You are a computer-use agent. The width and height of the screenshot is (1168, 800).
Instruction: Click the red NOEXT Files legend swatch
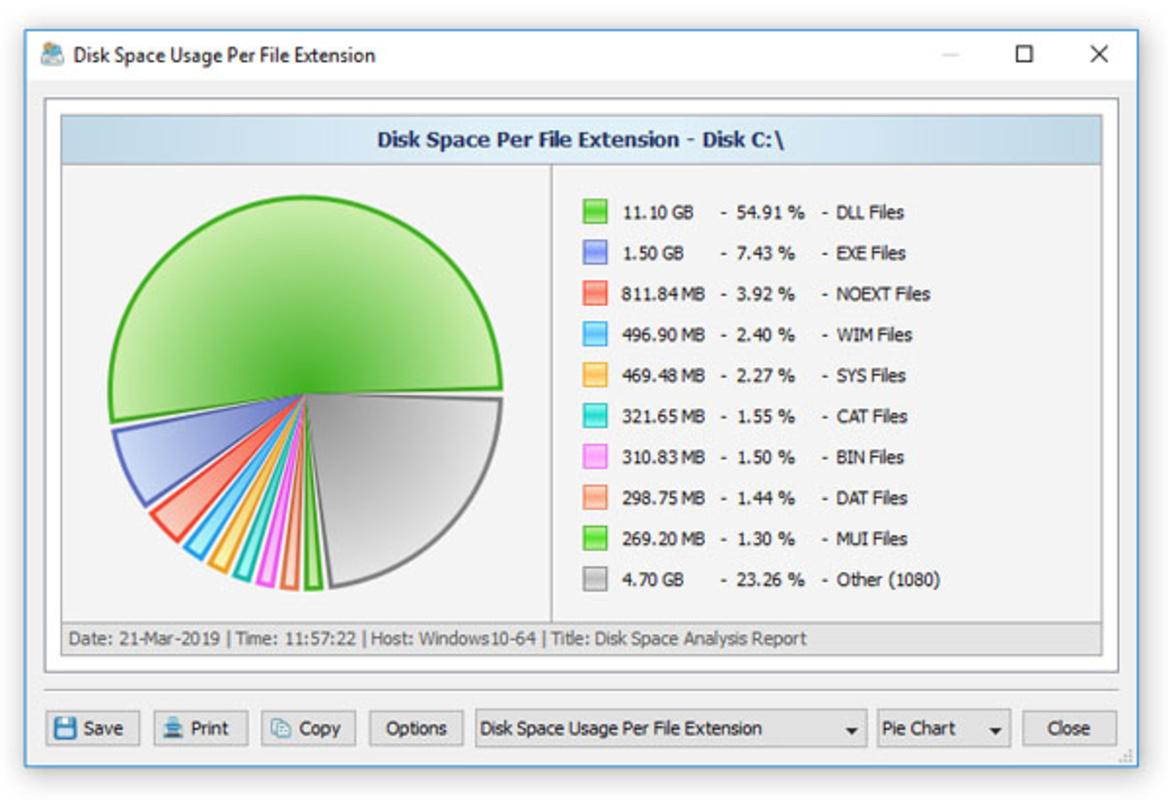(x=594, y=293)
